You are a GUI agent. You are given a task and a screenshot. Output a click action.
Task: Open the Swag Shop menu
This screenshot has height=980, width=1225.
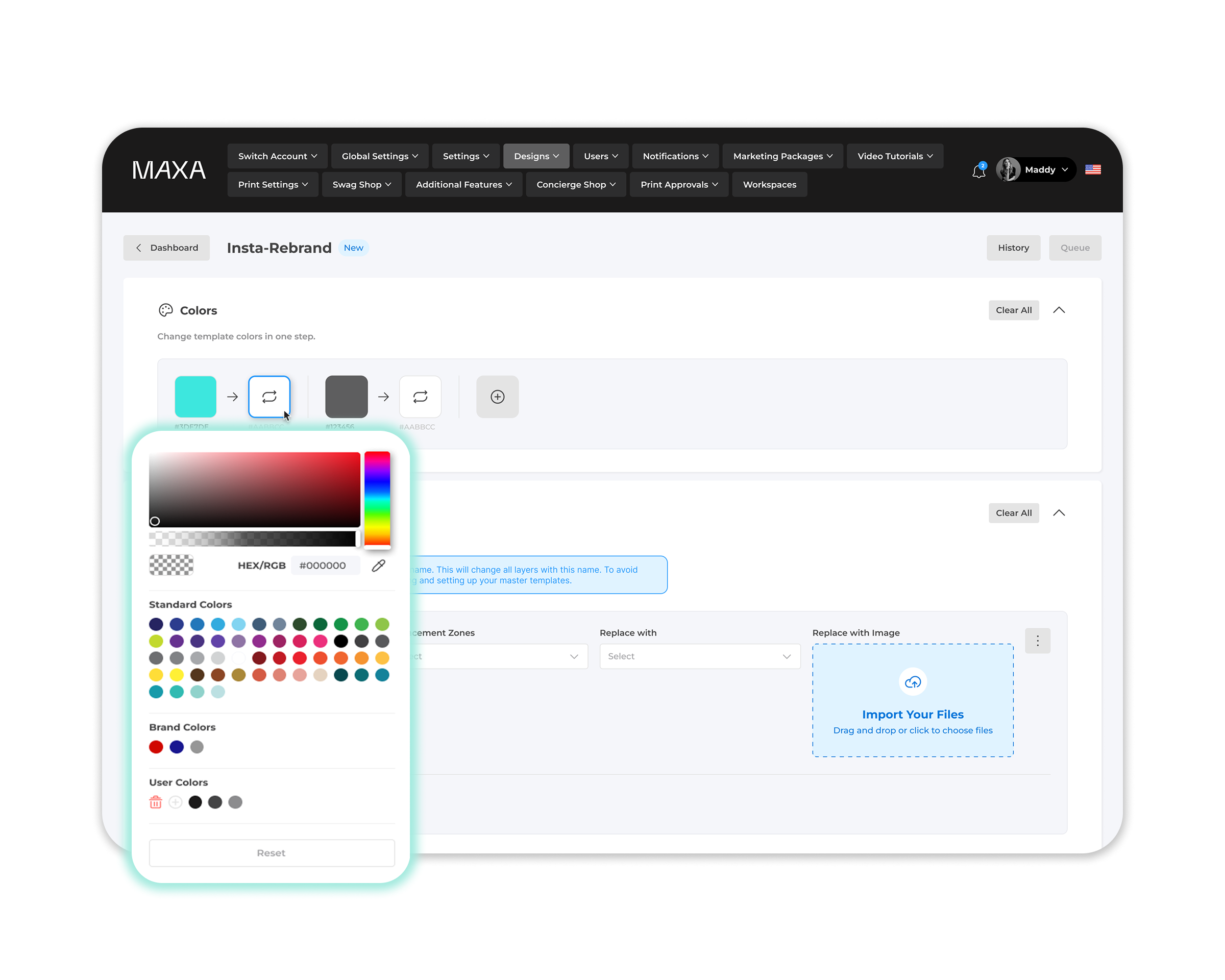coord(361,185)
